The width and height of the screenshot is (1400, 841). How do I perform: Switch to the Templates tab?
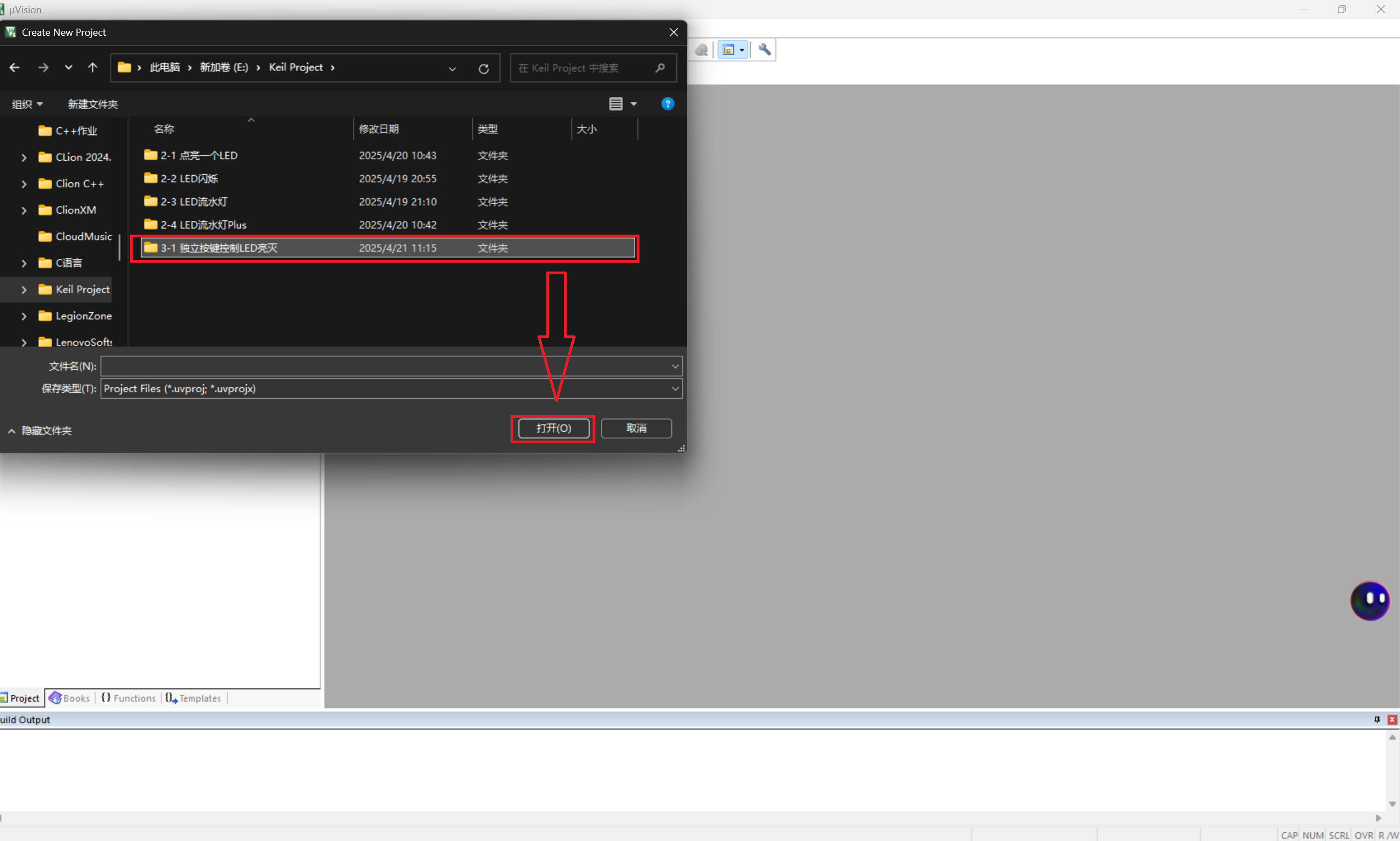pyautogui.click(x=194, y=698)
